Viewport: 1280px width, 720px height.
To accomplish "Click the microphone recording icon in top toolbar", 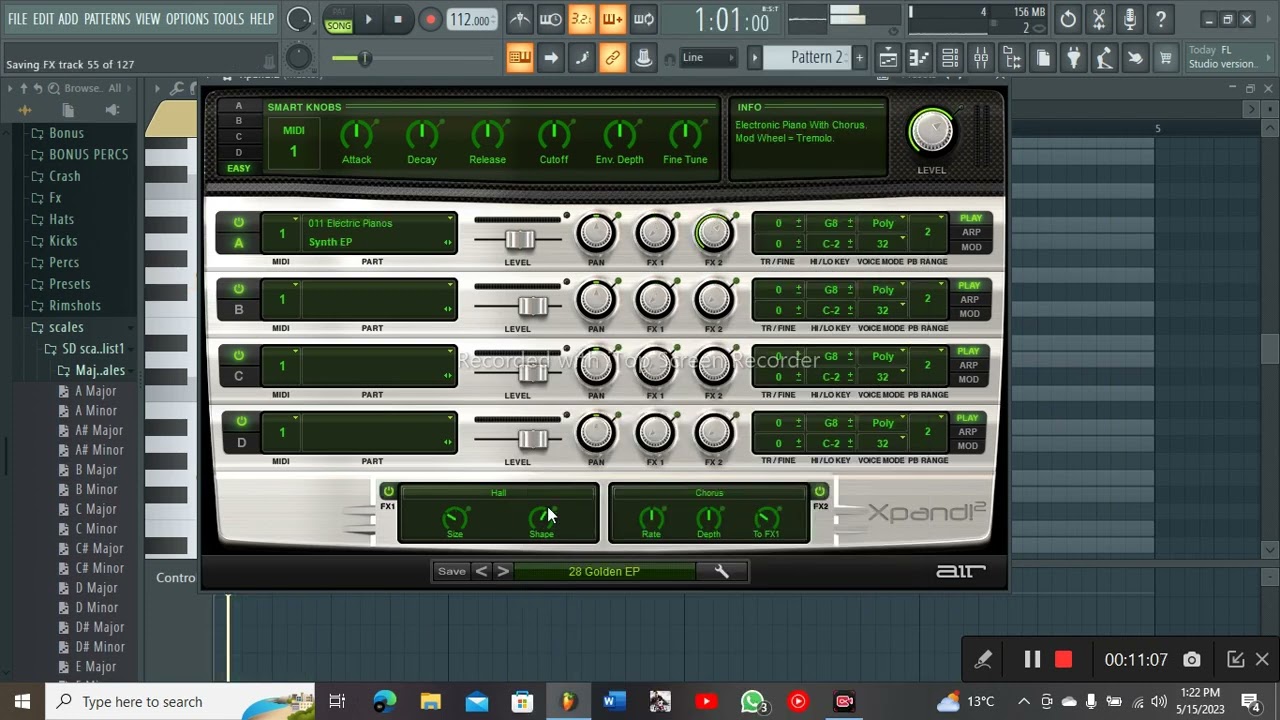I will click(1130, 19).
